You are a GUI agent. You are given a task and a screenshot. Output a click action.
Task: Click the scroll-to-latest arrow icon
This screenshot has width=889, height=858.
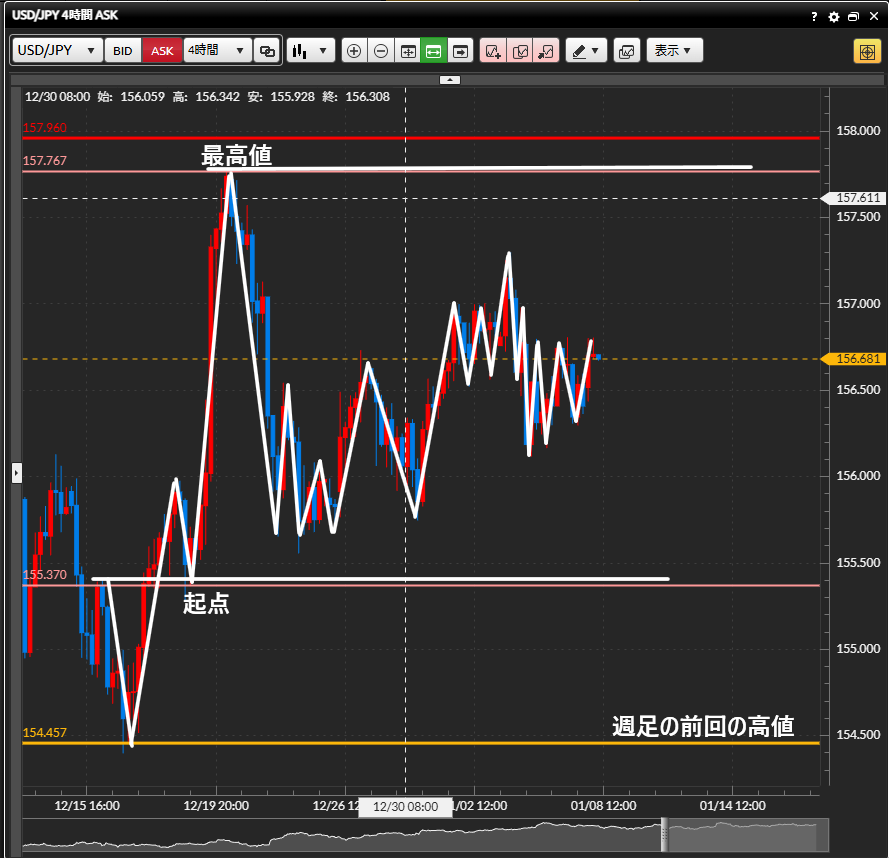pos(460,51)
